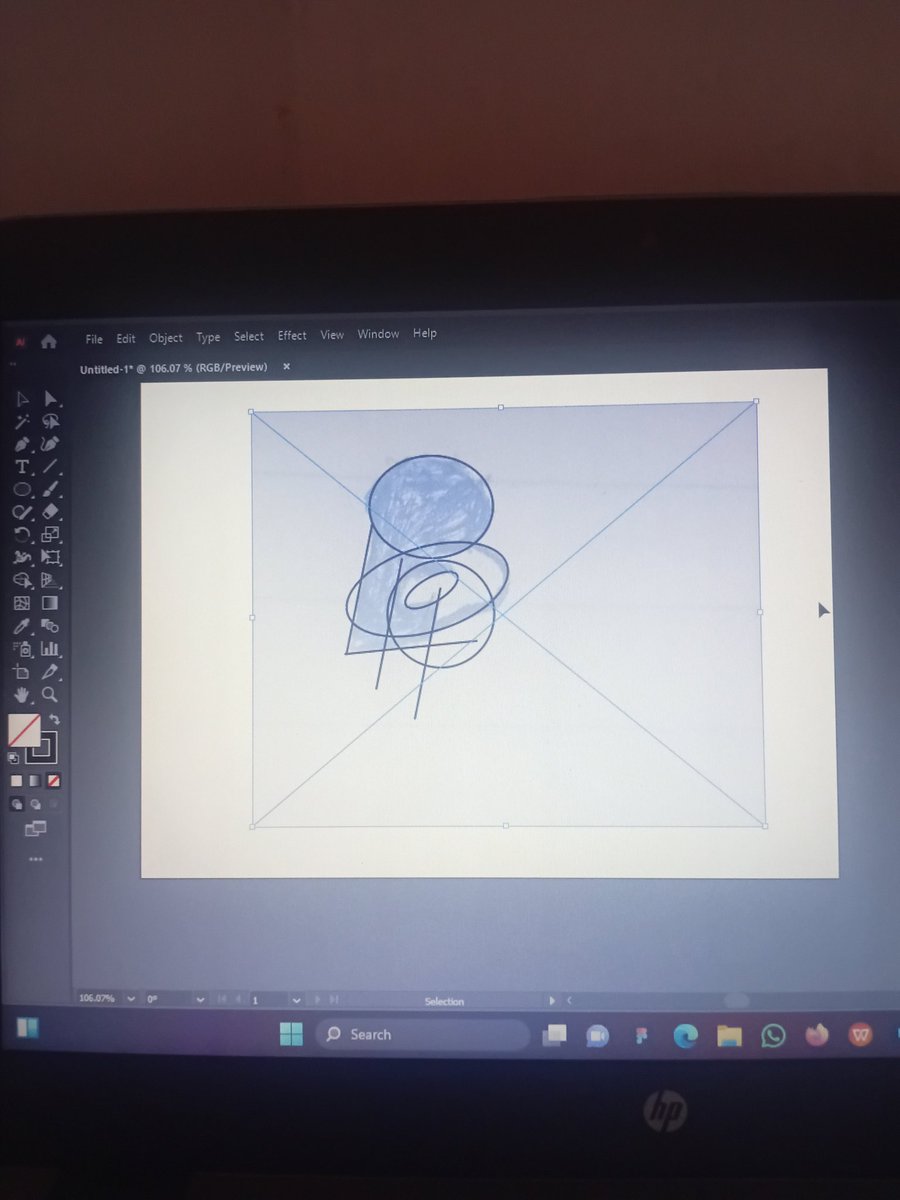Select the Ellipse tool

pos(22,489)
